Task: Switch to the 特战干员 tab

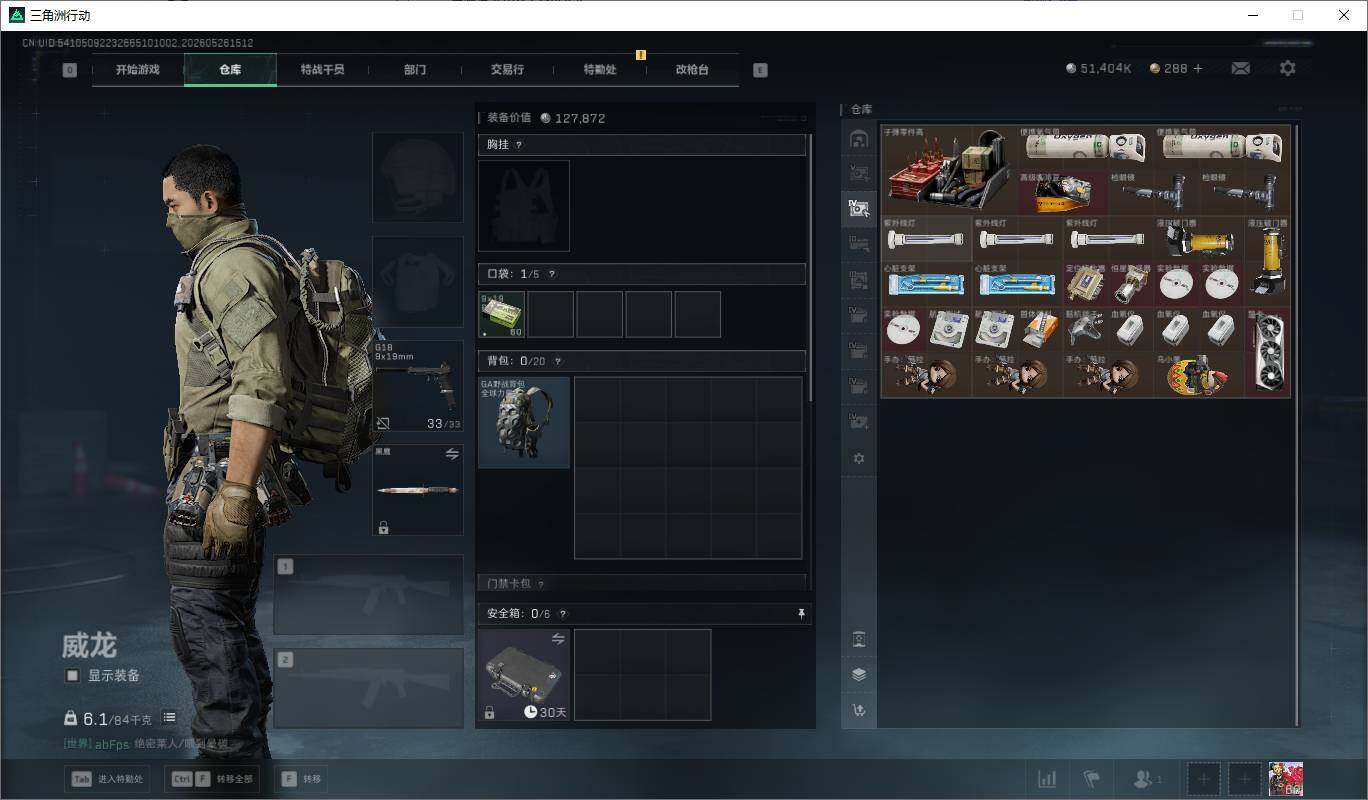Action: pyautogui.click(x=322, y=70)
